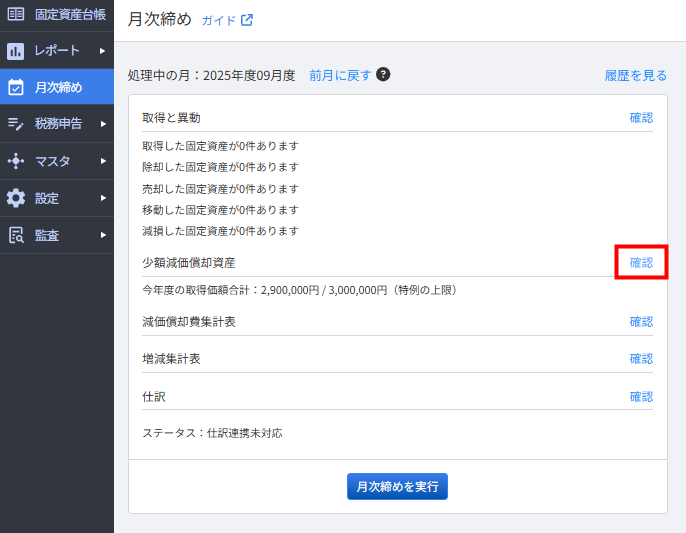Expand the マスタ submenu arrow
The image size is (686, 533).
click(x=103, y=161)
